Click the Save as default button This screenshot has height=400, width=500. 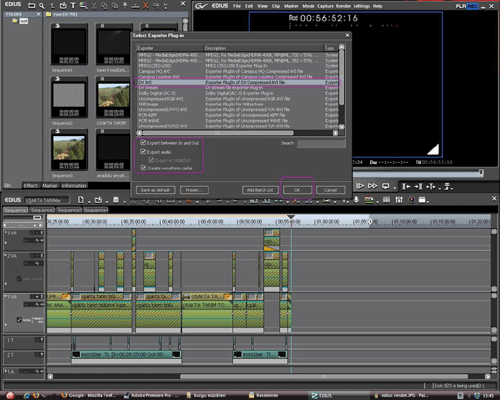click(155, 190)
